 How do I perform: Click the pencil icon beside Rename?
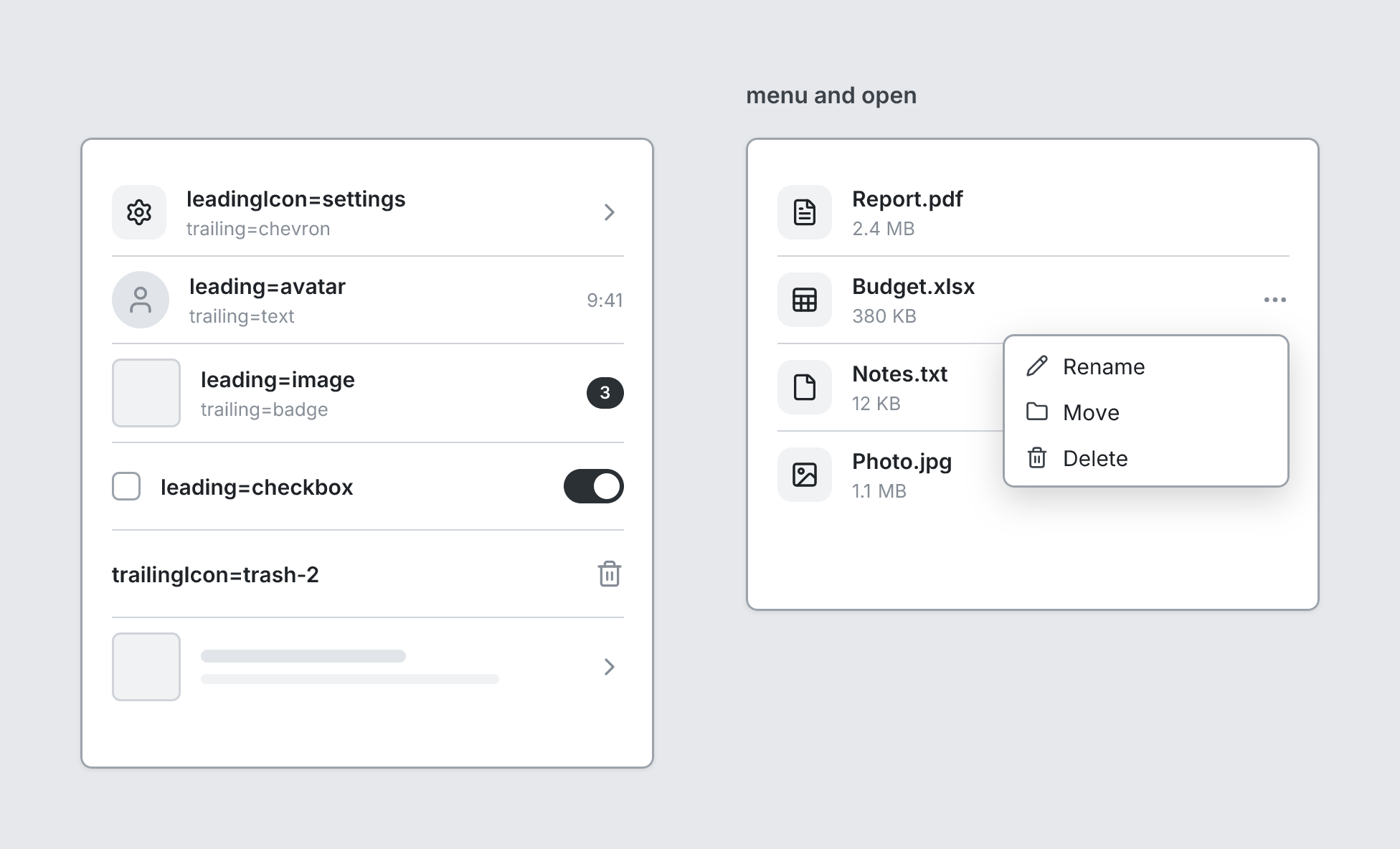click(1037, 366)
